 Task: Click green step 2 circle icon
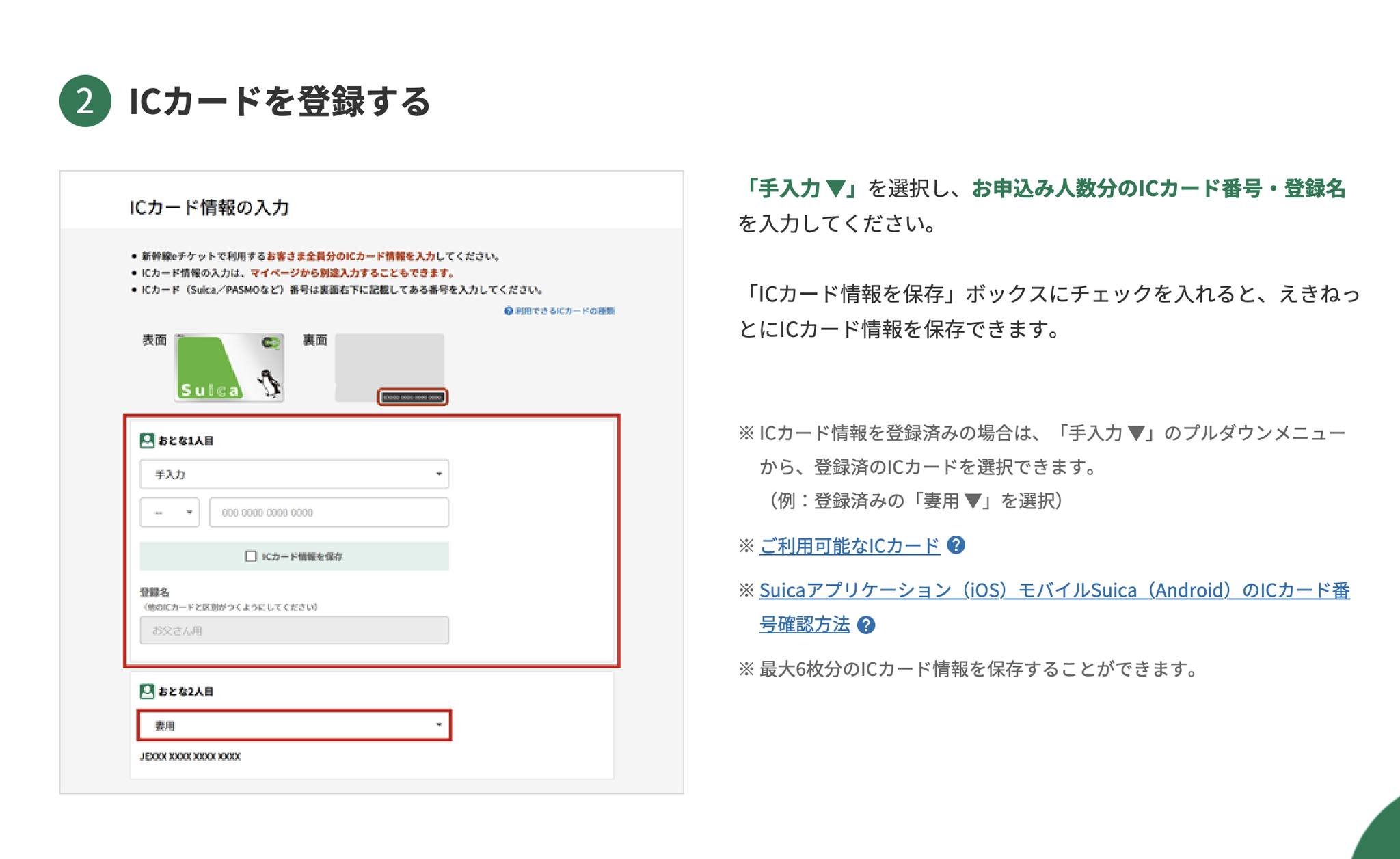85,101
